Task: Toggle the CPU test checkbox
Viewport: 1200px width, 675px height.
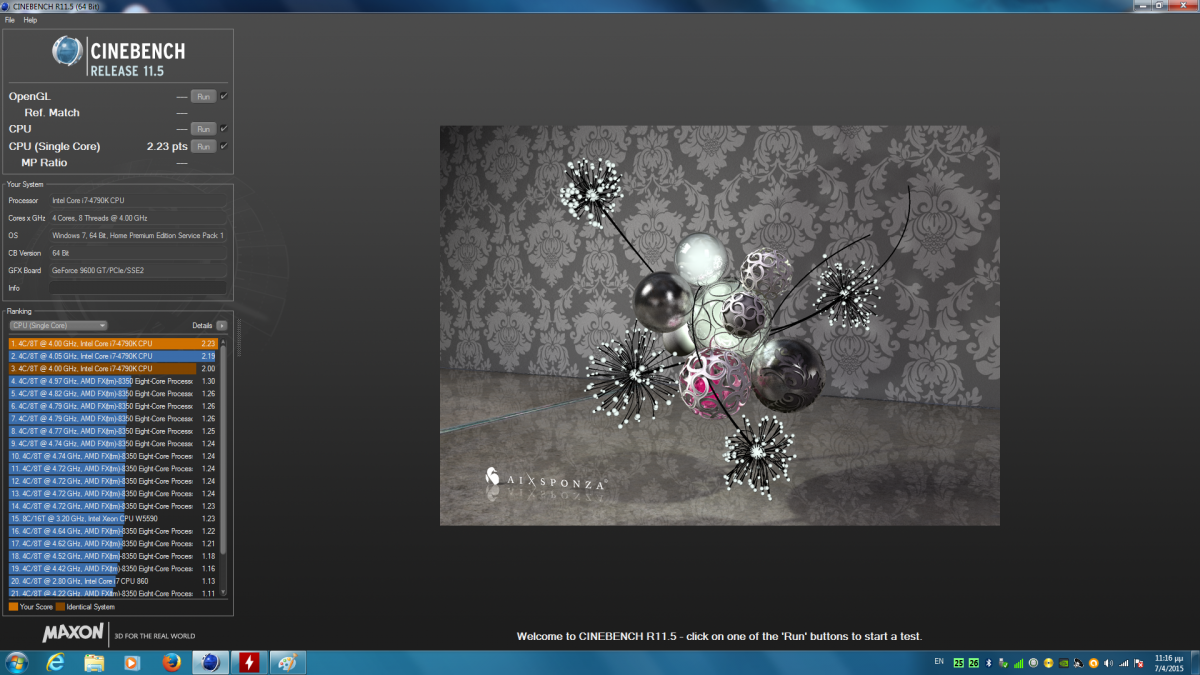Action: (x=224, y=129)
